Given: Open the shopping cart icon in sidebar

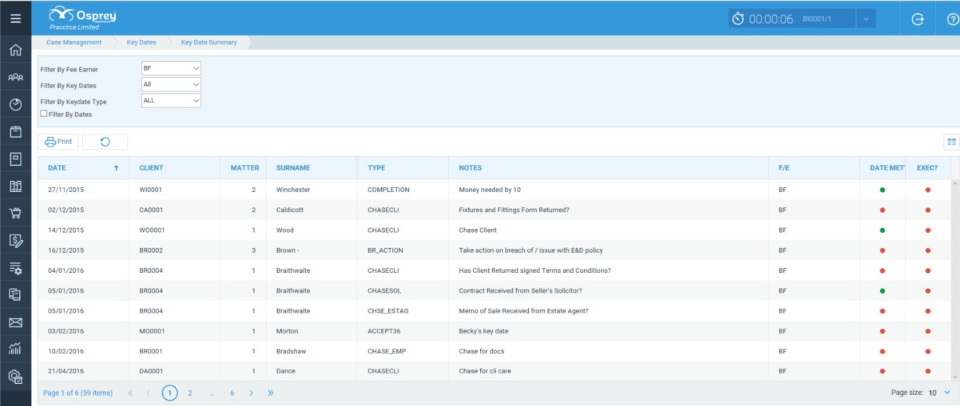Looking at the screenshot, I should pos(15,213).
